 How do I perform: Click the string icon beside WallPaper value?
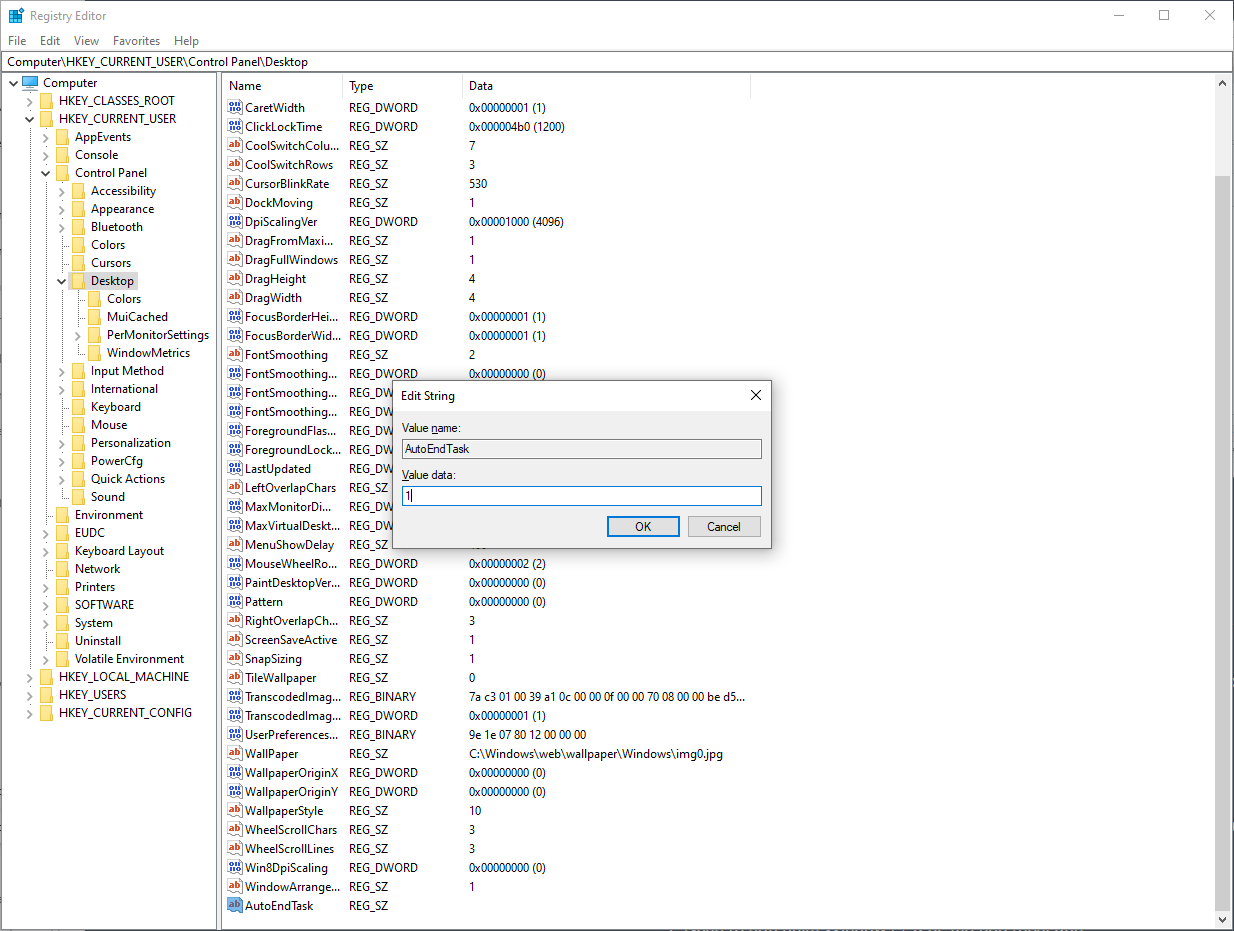pyautogui.click(x=235, y=753)
